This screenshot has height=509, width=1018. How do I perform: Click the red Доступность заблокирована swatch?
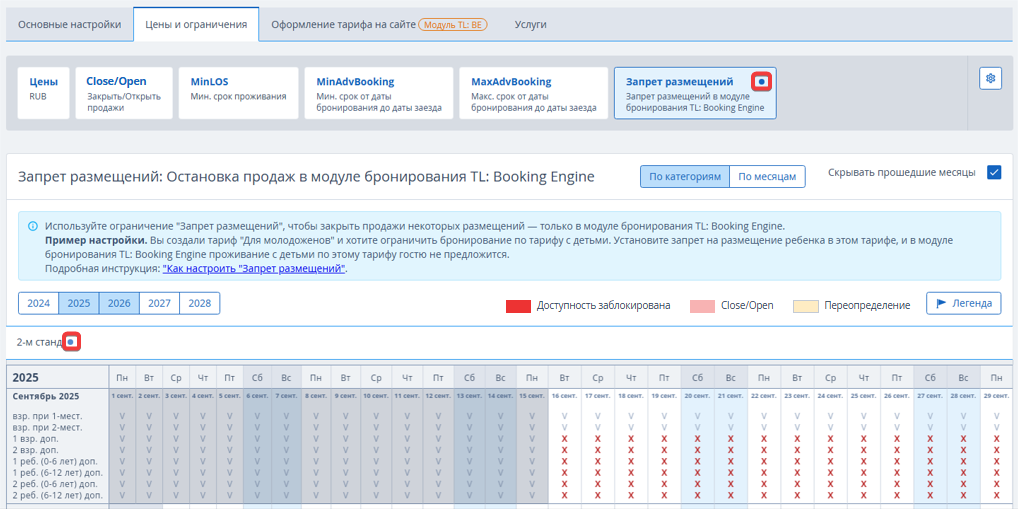[x=517, y=305]
